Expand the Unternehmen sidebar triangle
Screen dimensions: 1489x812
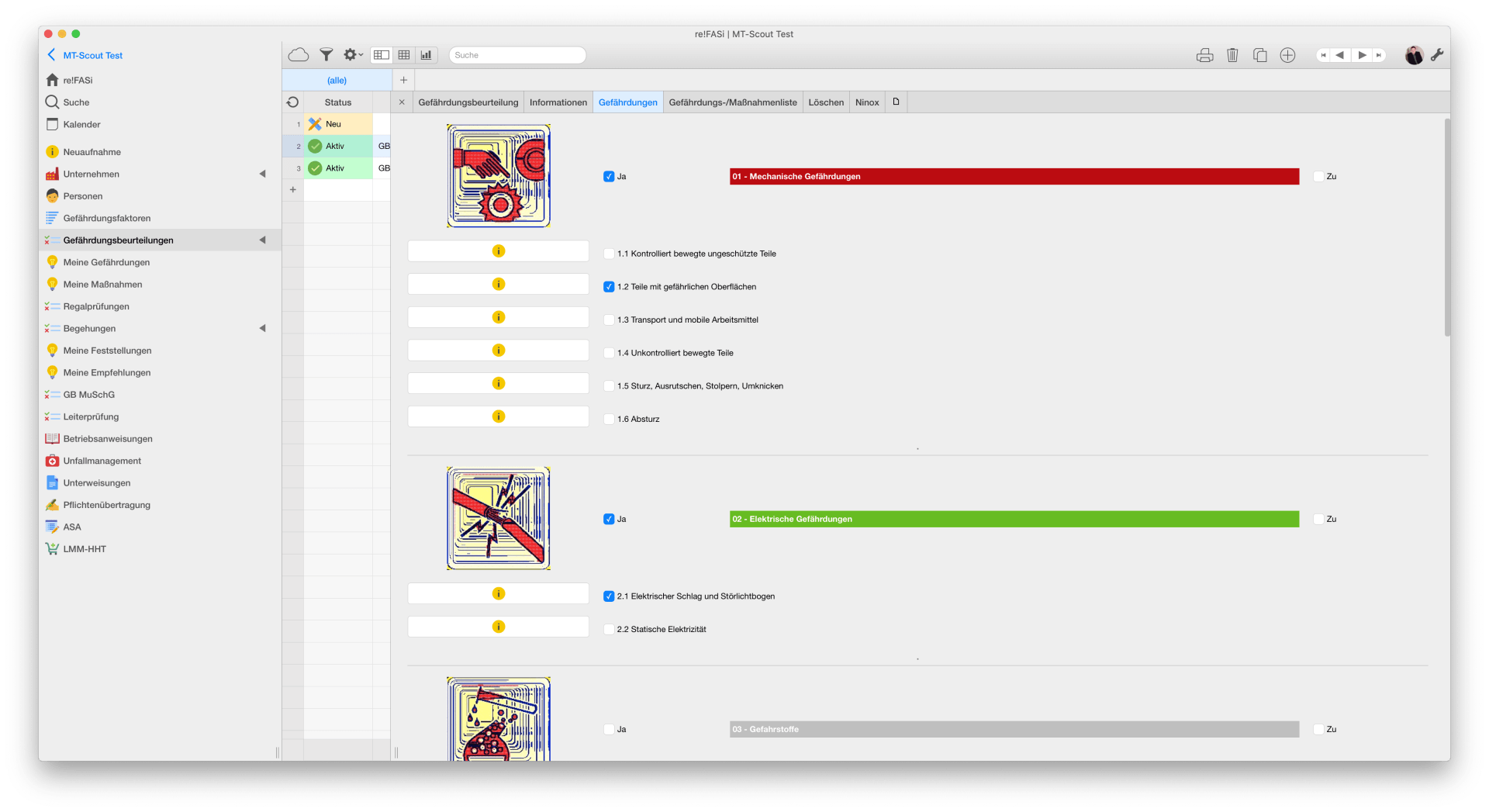pyautogui.click(x=262, y=174)
